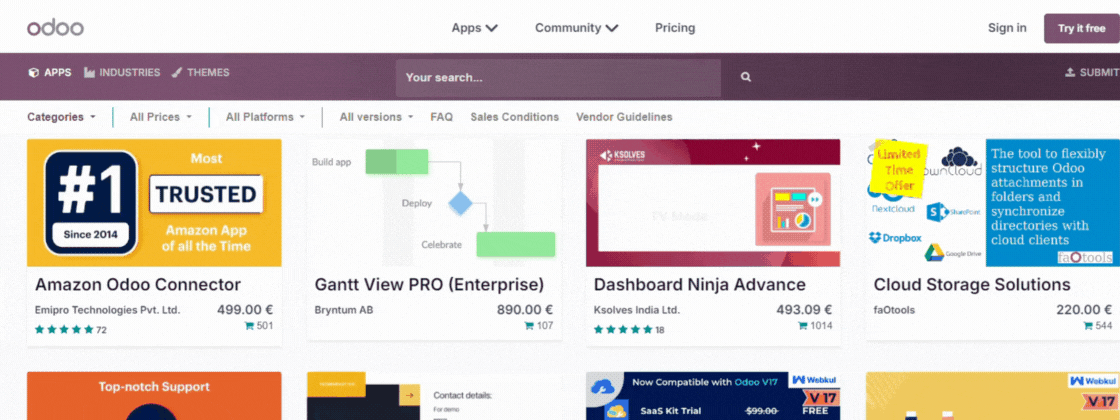Click cart icon showing 544 purchases

pyautogui.click(x=1089, y=326)
